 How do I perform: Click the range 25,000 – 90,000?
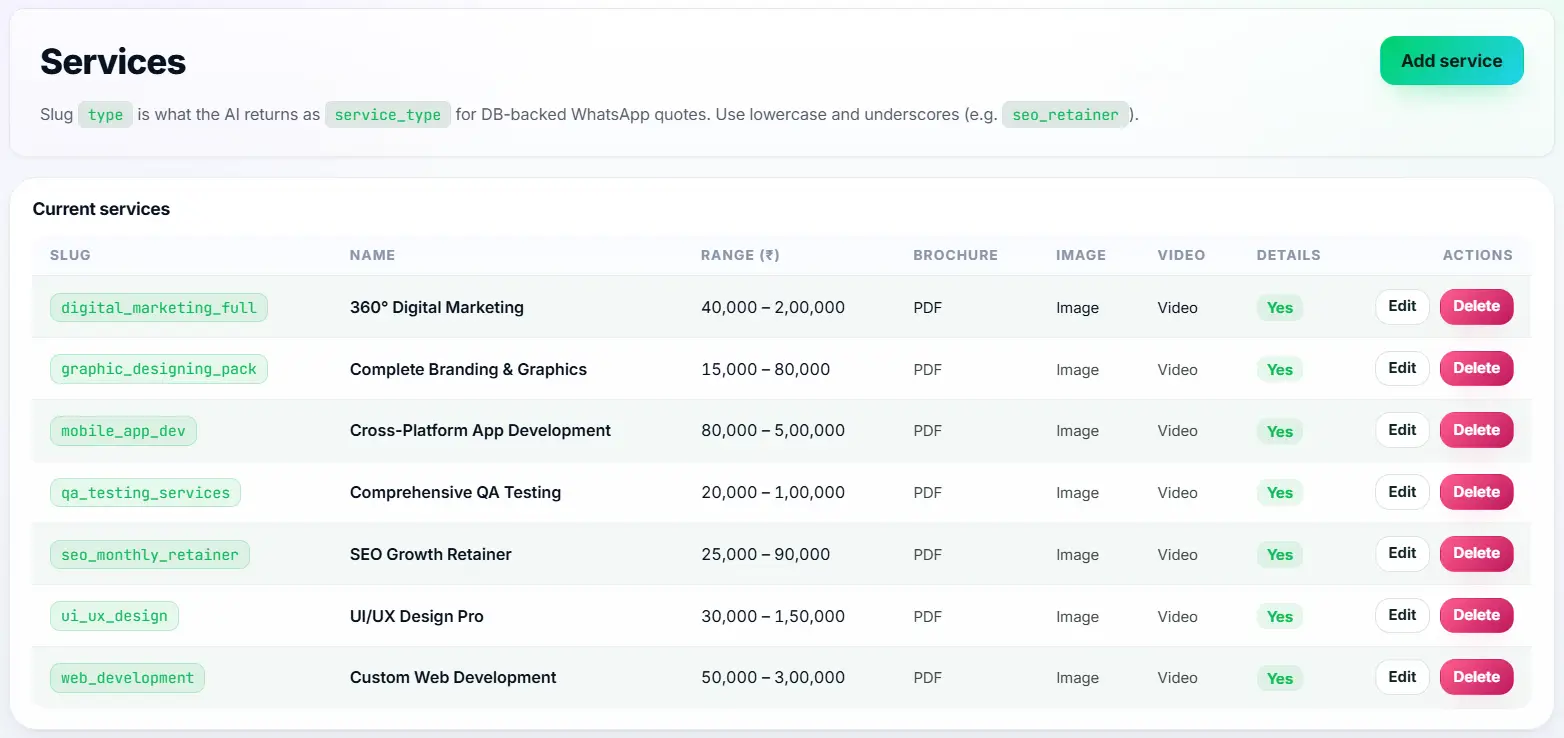(766, 554)
